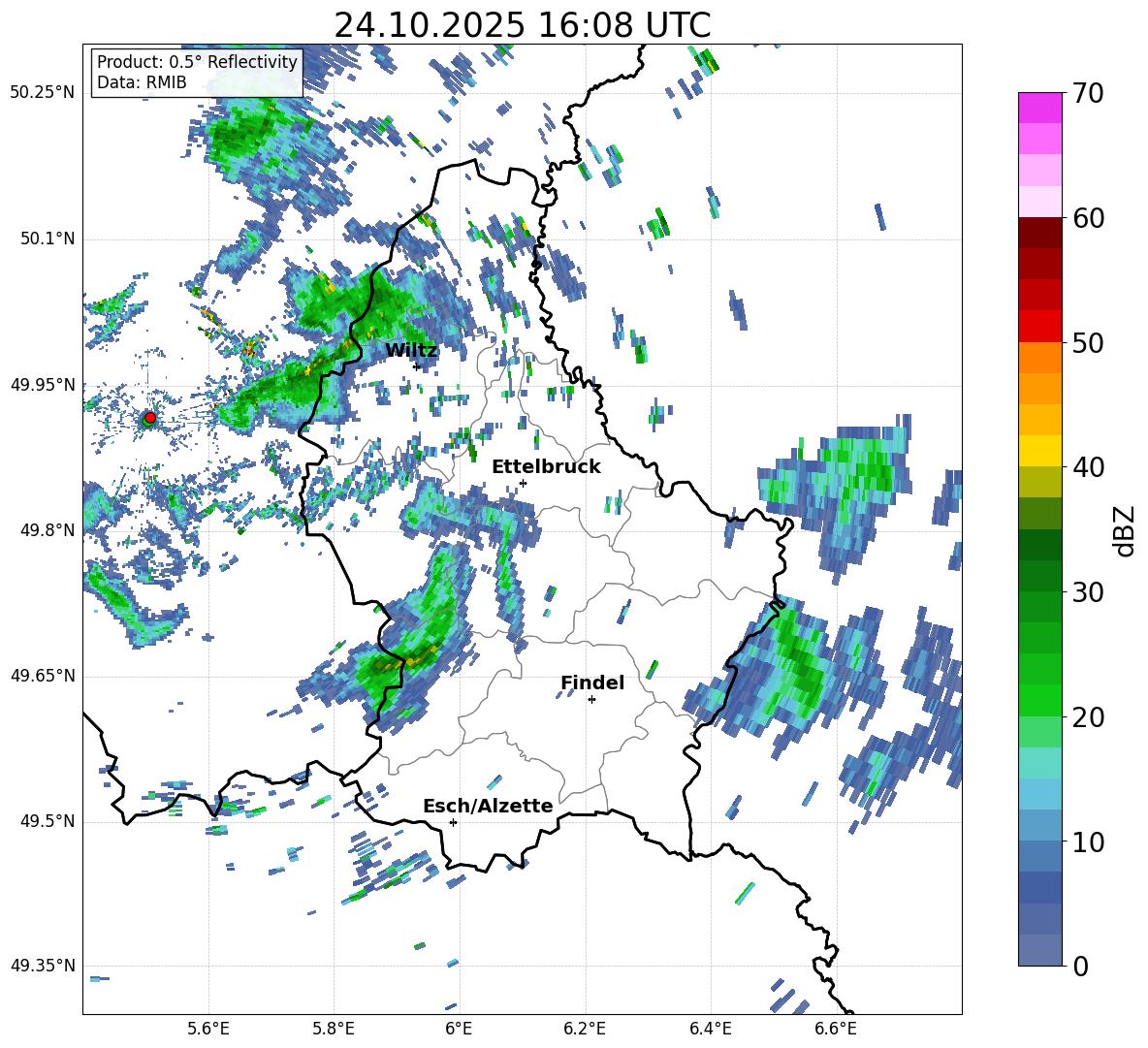This screenshot has height=1048, width=1148.
Task: Click the 50.1°N latitude label
Action: tap(47, 239)
